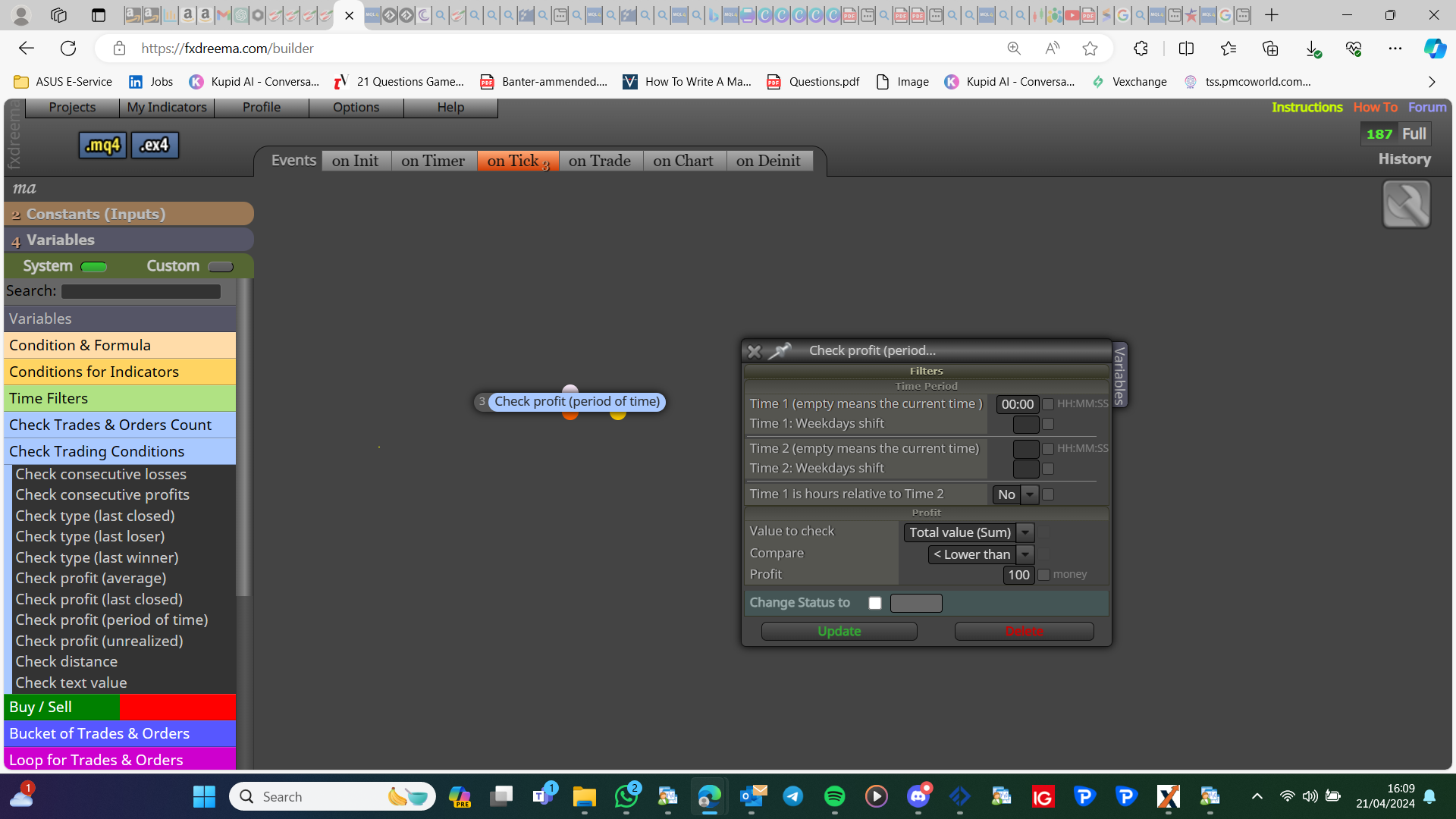
Task: Enable checkbox beside Time 1 field
Action: (x=1048, y=404)
